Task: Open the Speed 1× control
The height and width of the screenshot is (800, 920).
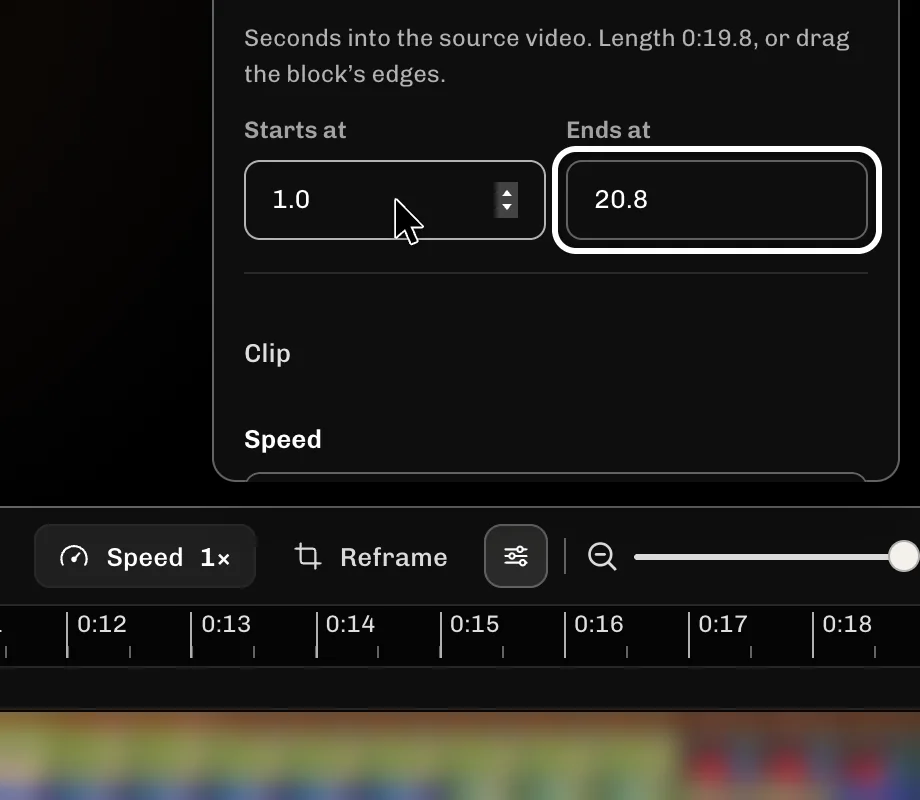Action: coord(145,556)
